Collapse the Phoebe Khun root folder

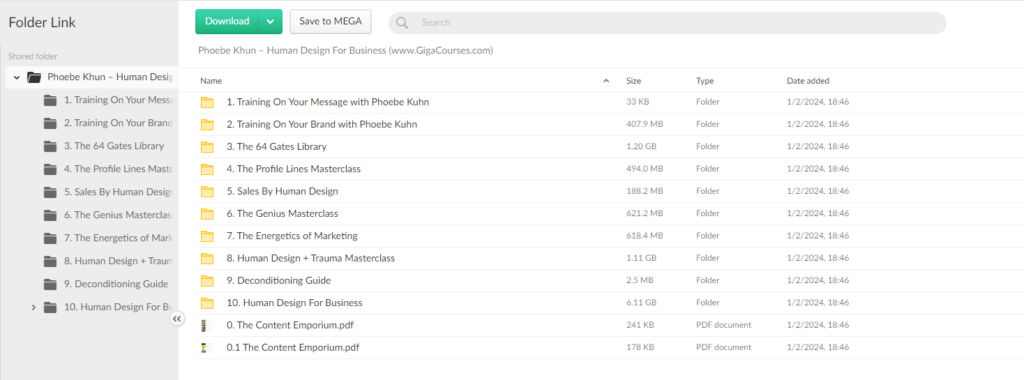pos(16,77)
